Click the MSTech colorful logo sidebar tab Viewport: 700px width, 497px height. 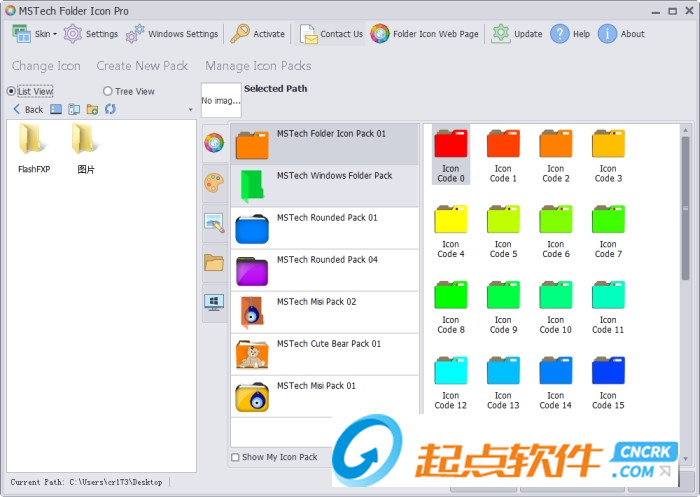(215, 143)
